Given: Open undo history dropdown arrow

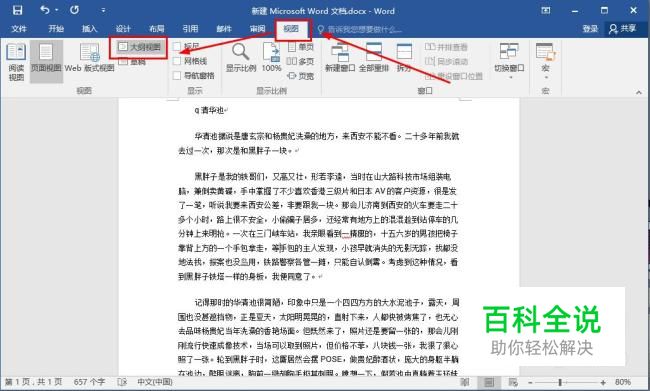Looking at the screenshot, I should pyautogui.click(x=56, y=10).
